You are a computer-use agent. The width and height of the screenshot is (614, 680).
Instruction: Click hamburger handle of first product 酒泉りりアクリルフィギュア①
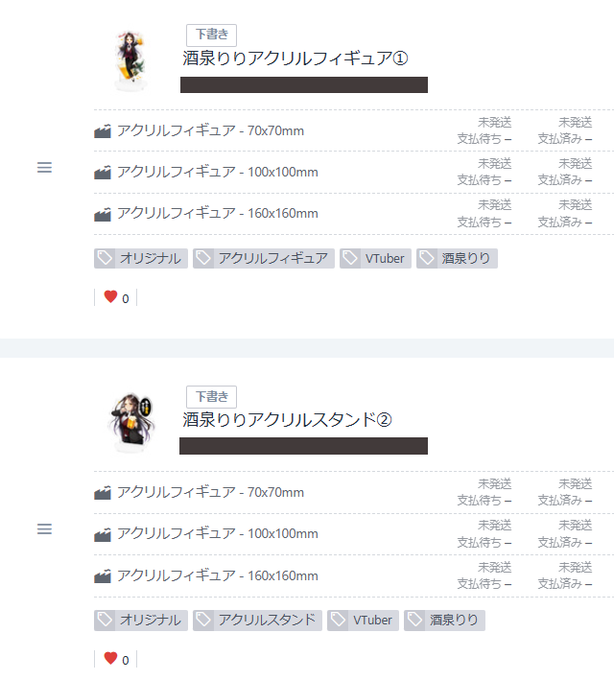(x=44, y=167)
